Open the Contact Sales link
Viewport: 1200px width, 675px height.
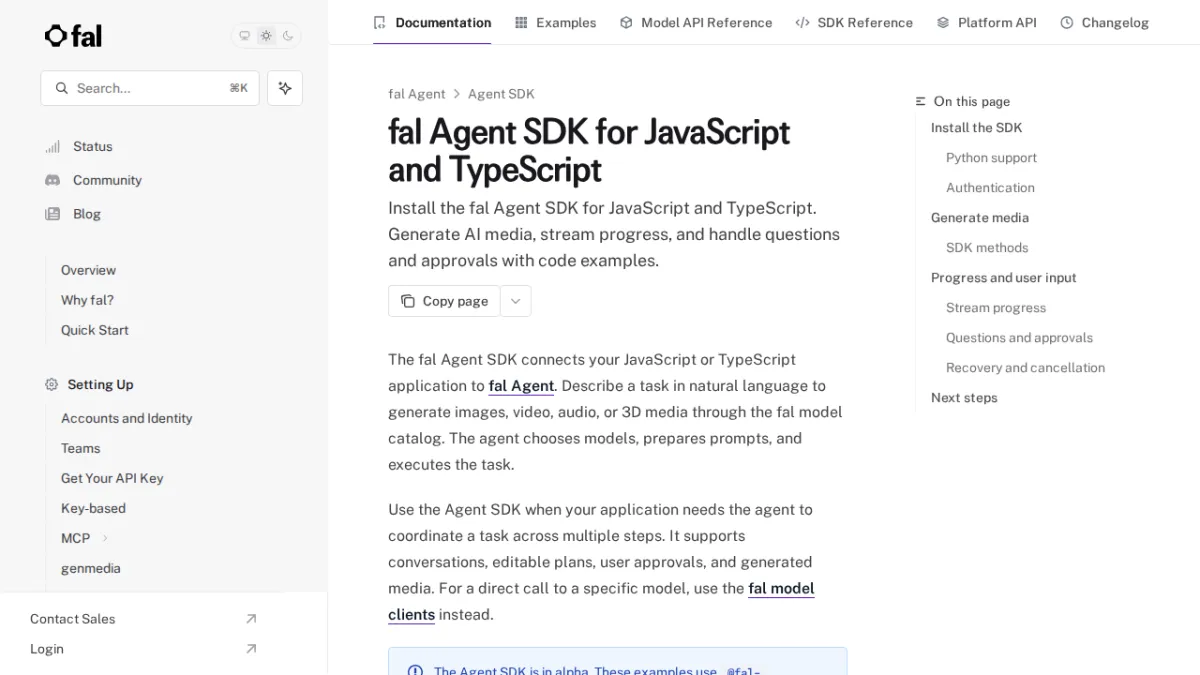[x=73, y=619]
